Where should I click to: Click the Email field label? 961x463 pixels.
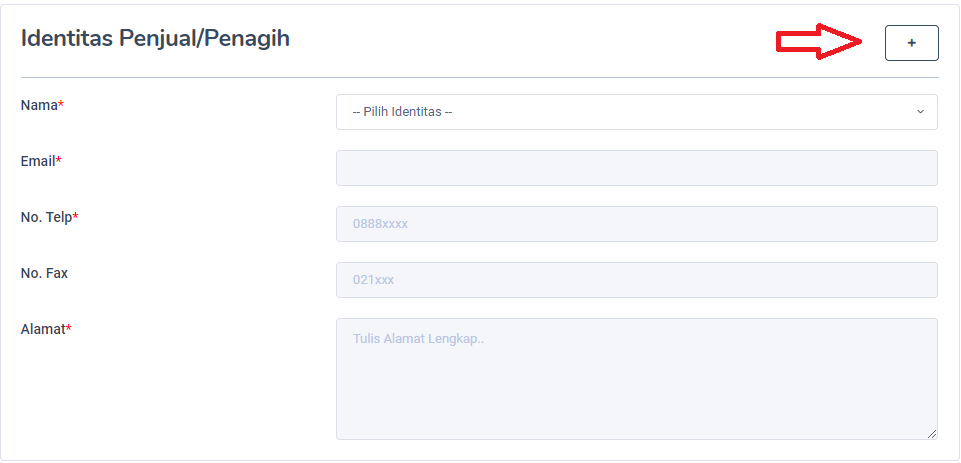(37, 161)
